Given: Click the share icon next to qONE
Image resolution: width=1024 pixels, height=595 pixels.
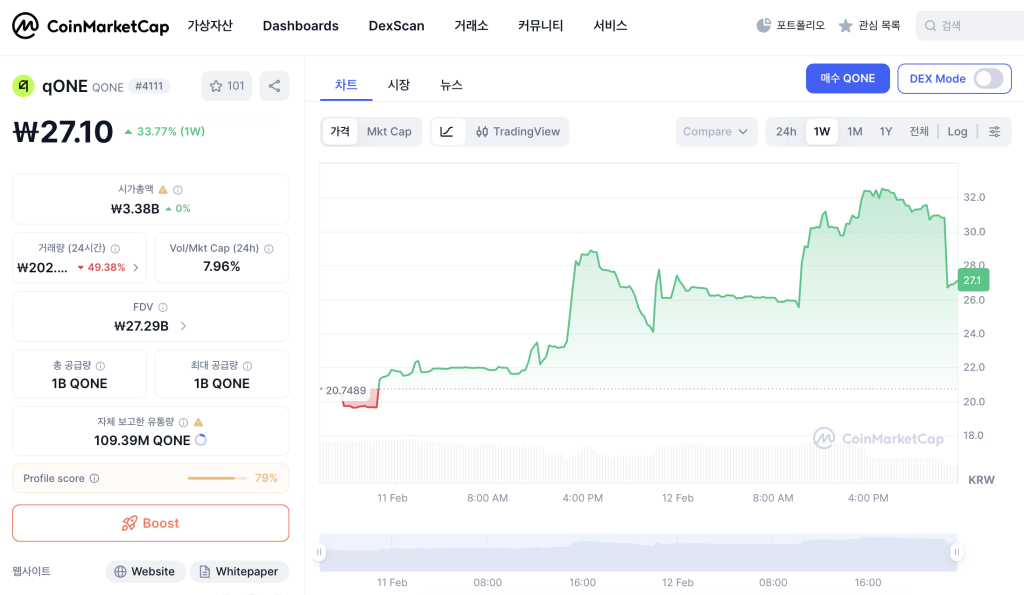Looking at the screenshot, I should [274, 86].
